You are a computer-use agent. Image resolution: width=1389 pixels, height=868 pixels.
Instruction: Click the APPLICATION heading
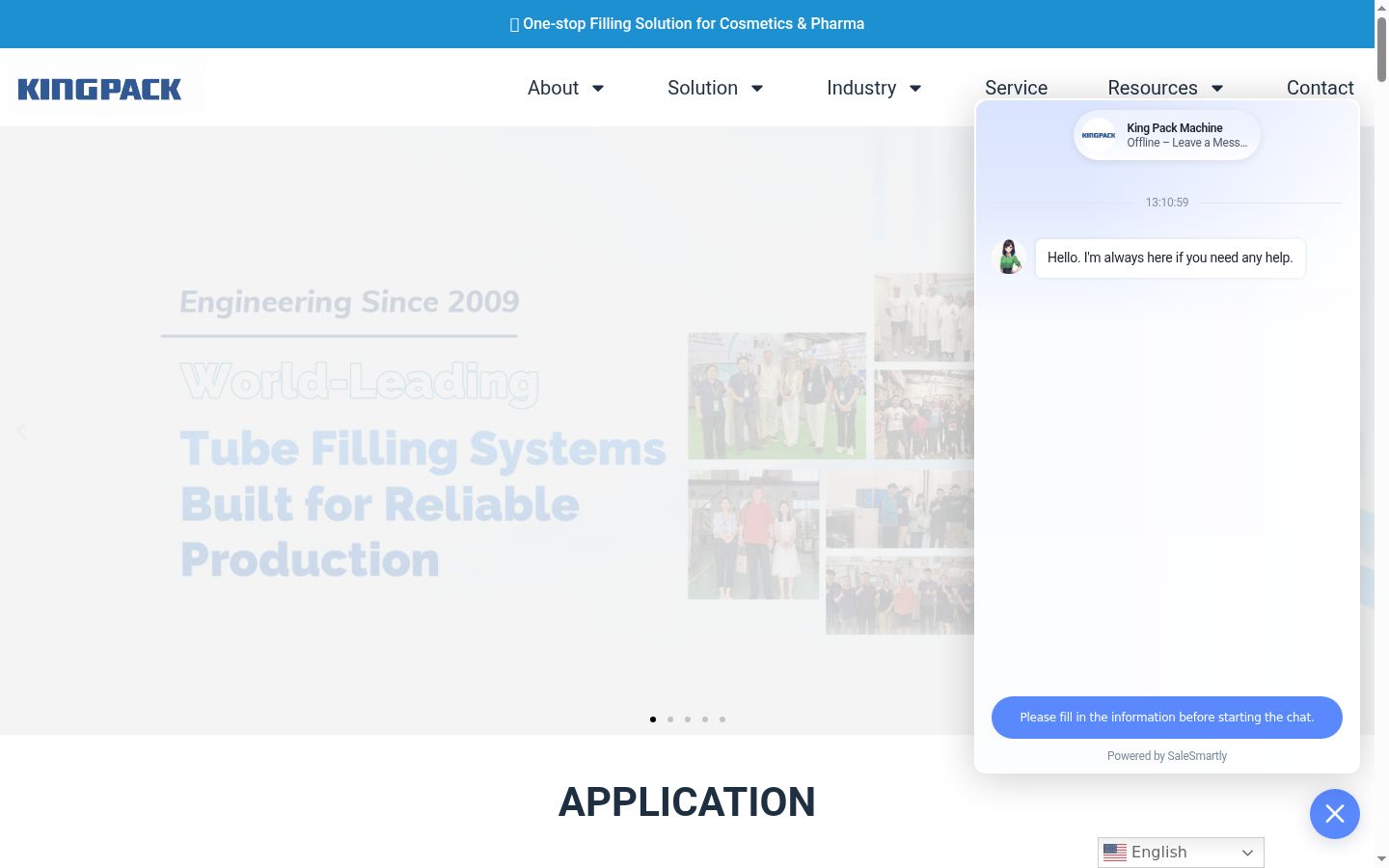[x=687, y=802]
